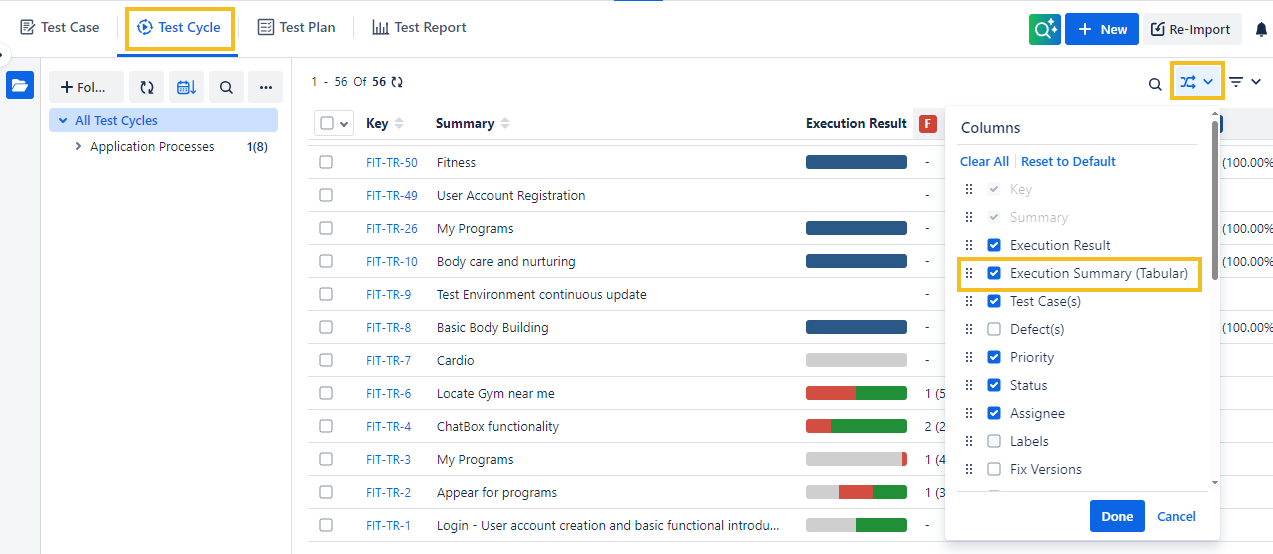1273x554 pixels.
Task: Collapse All Test Cycles tree
Action: tap(61, 121)
